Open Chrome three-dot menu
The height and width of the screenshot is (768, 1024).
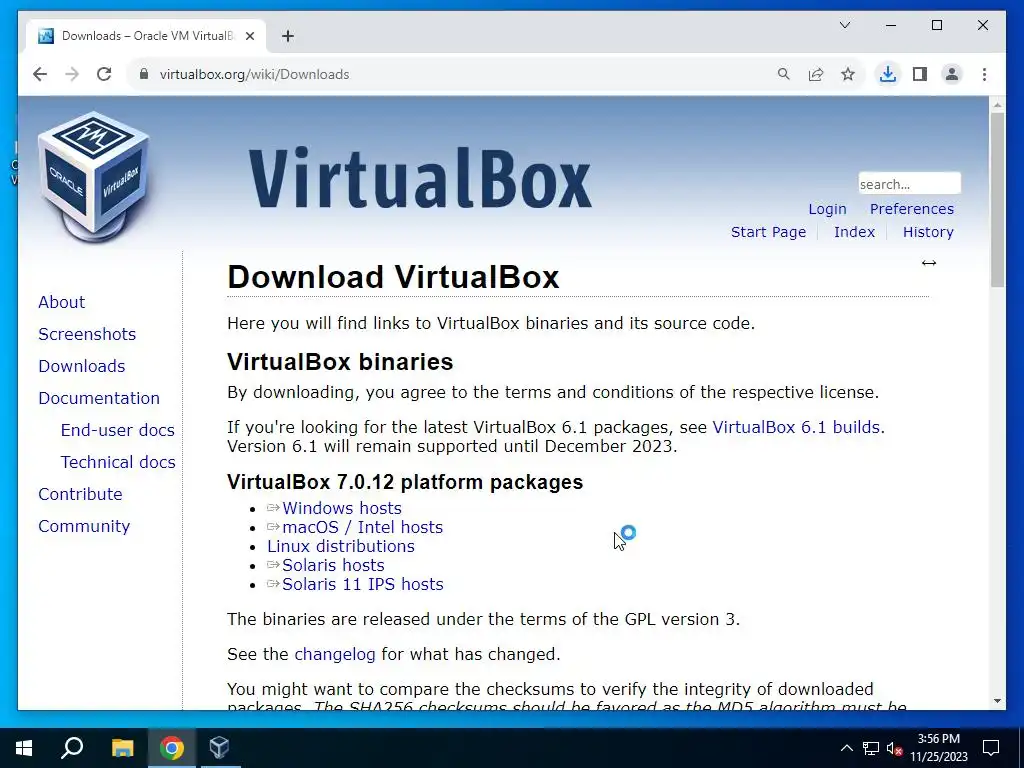(x=984, y=74)
